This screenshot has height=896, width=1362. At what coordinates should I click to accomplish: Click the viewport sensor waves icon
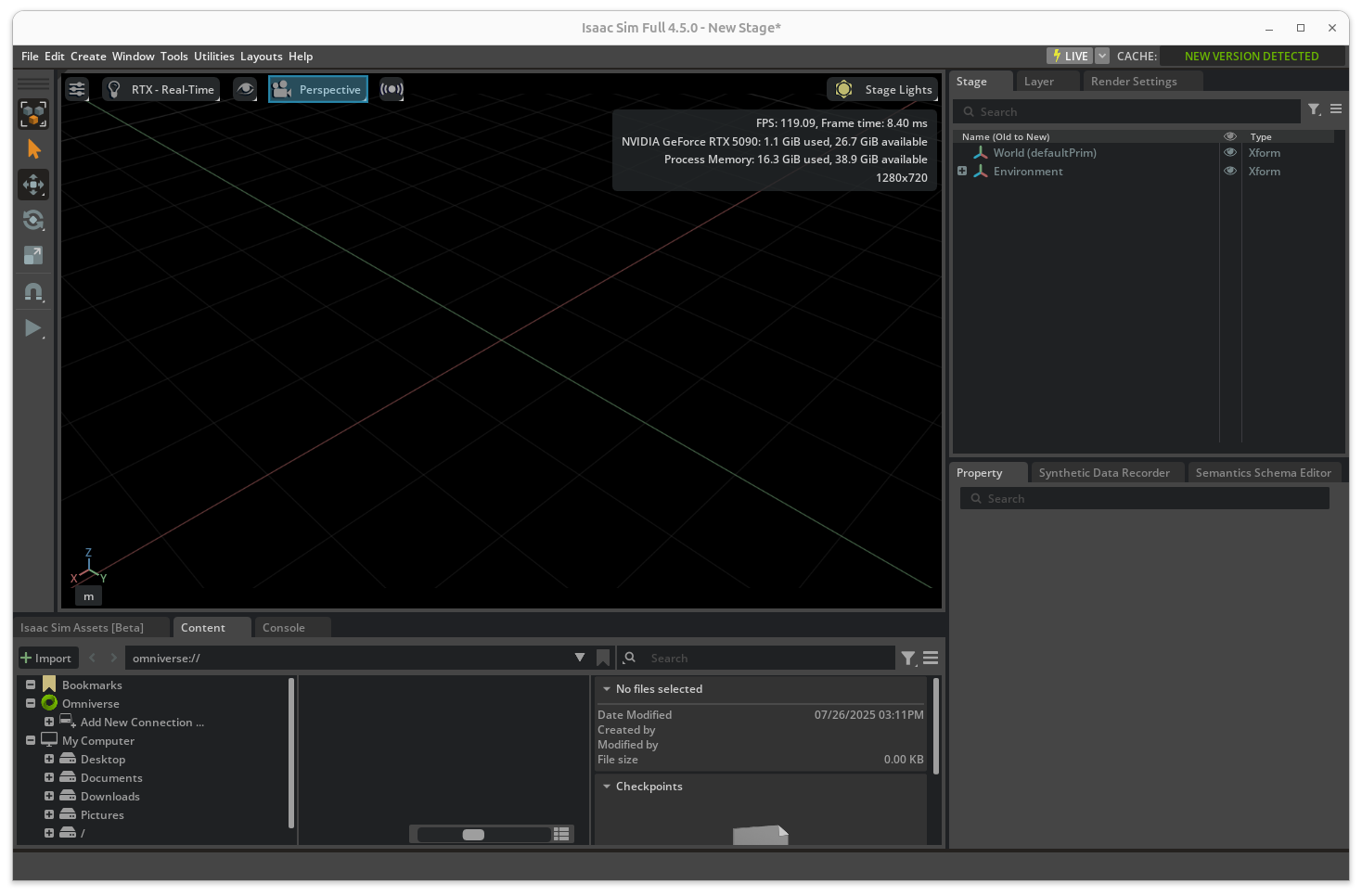(x=392, y=90)
